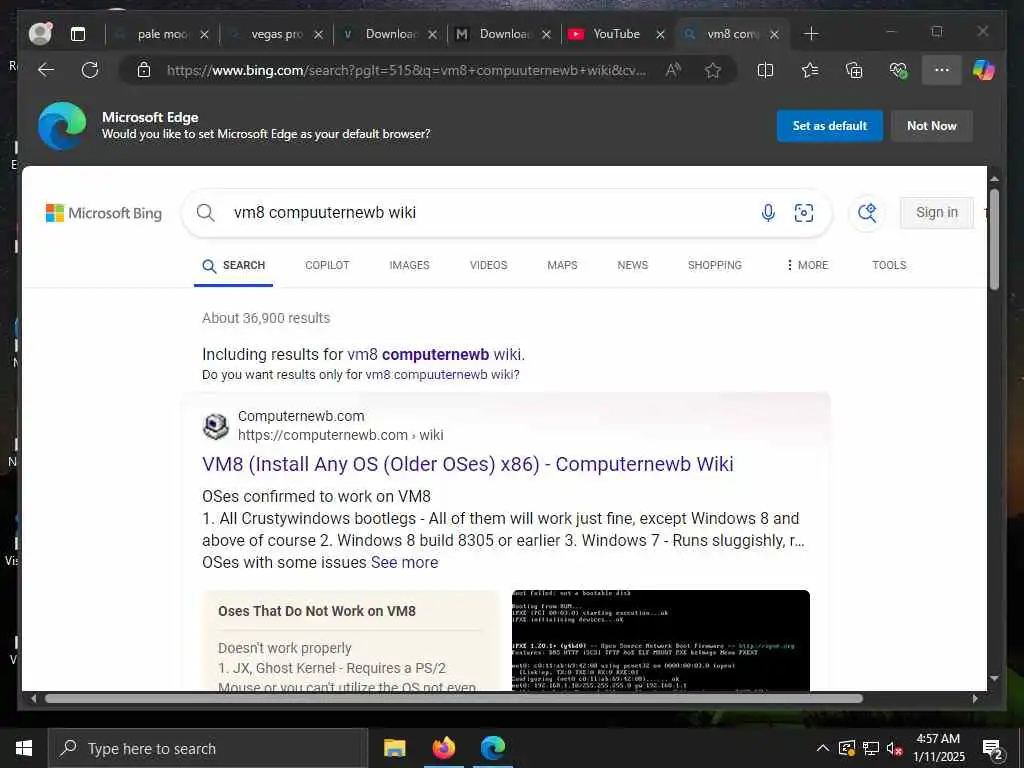Close the vm8 search tab
This screenshot has height=768, width=1024.
click(774, 34)
